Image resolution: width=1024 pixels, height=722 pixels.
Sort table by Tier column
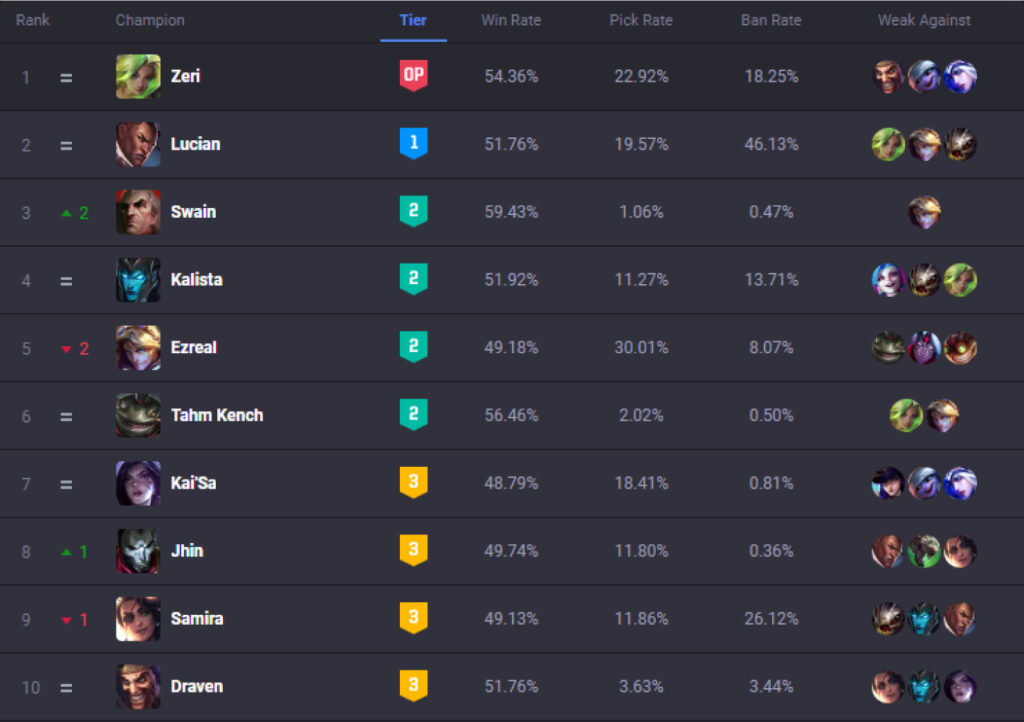pyautogui.click(x=413, y=20)
